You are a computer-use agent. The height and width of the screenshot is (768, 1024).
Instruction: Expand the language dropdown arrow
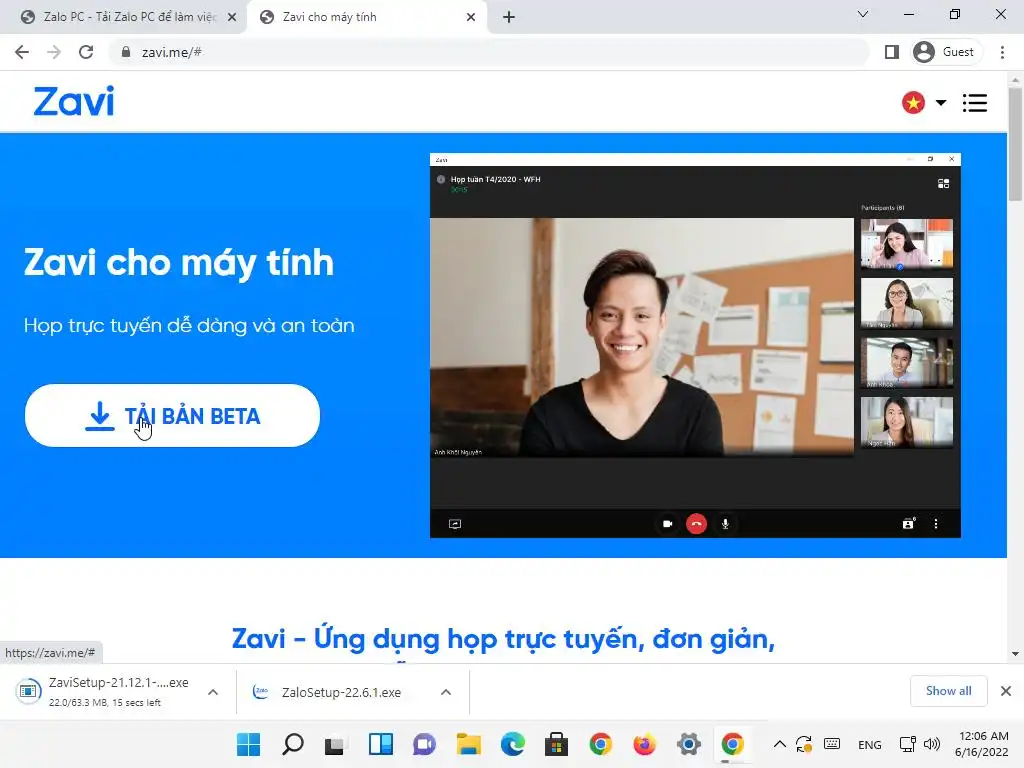[940, 103]
